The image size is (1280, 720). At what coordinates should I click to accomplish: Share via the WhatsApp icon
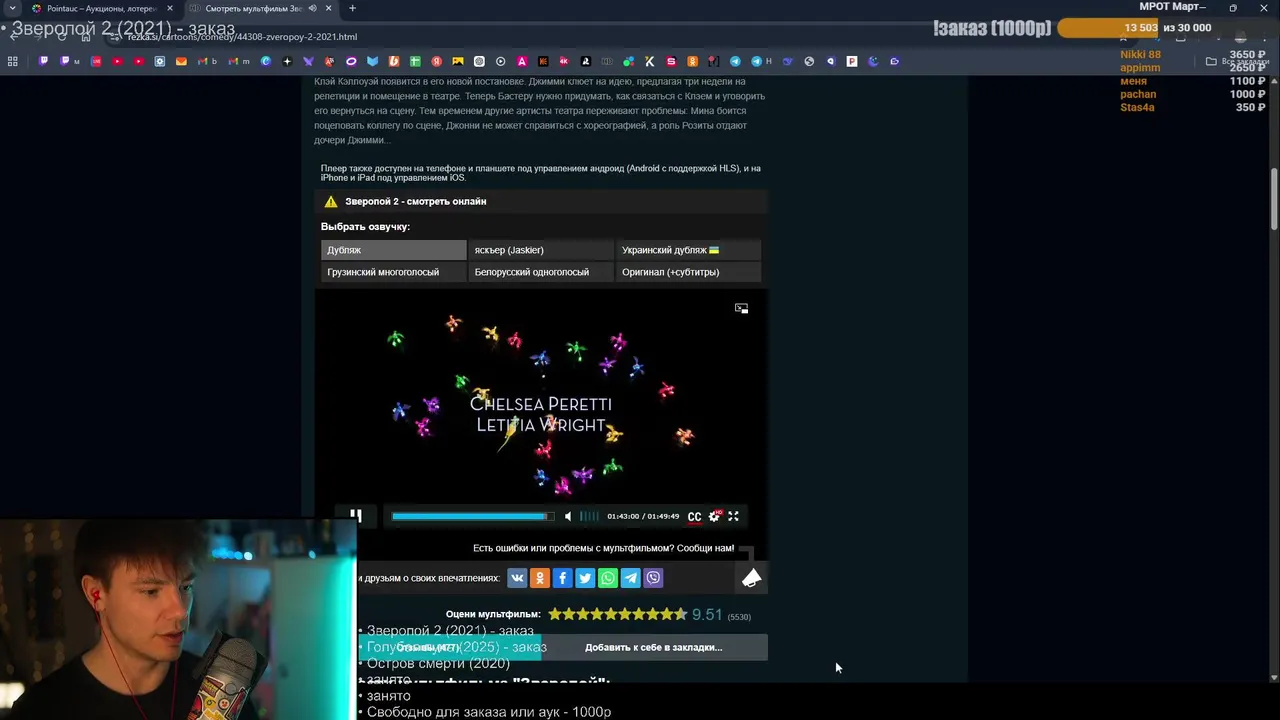608,578
